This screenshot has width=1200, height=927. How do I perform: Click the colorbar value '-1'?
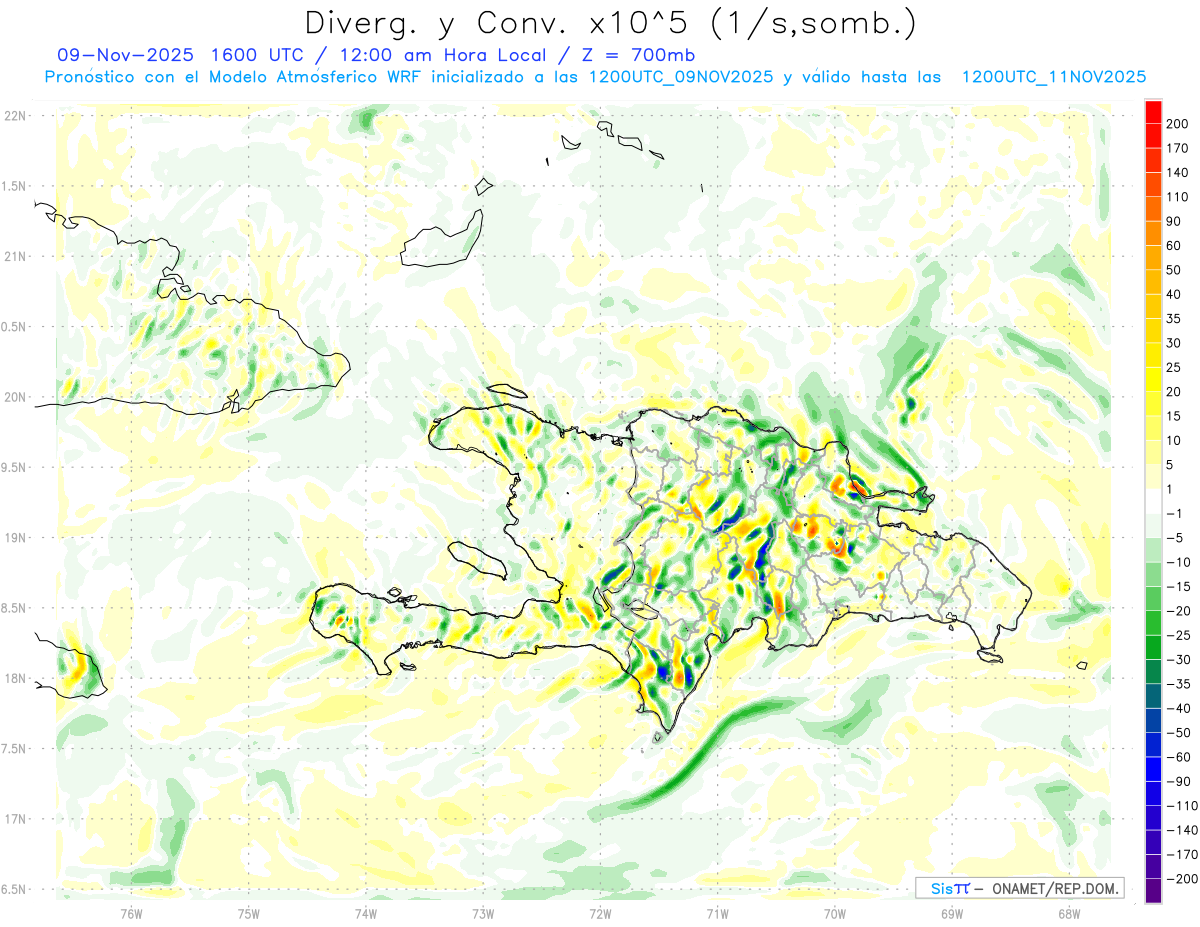1174,513
